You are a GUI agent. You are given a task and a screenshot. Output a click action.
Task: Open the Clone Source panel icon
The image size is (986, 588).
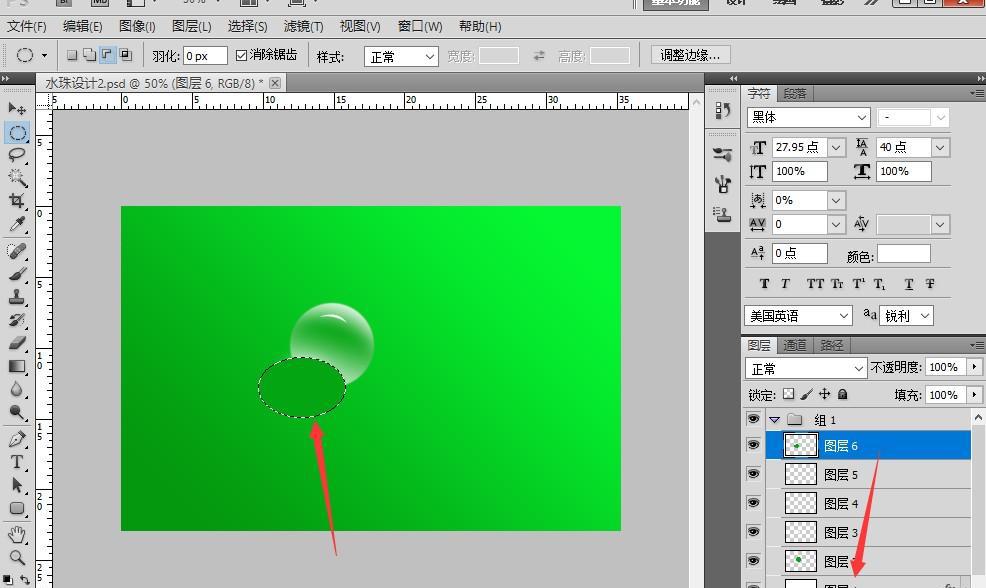723,214
